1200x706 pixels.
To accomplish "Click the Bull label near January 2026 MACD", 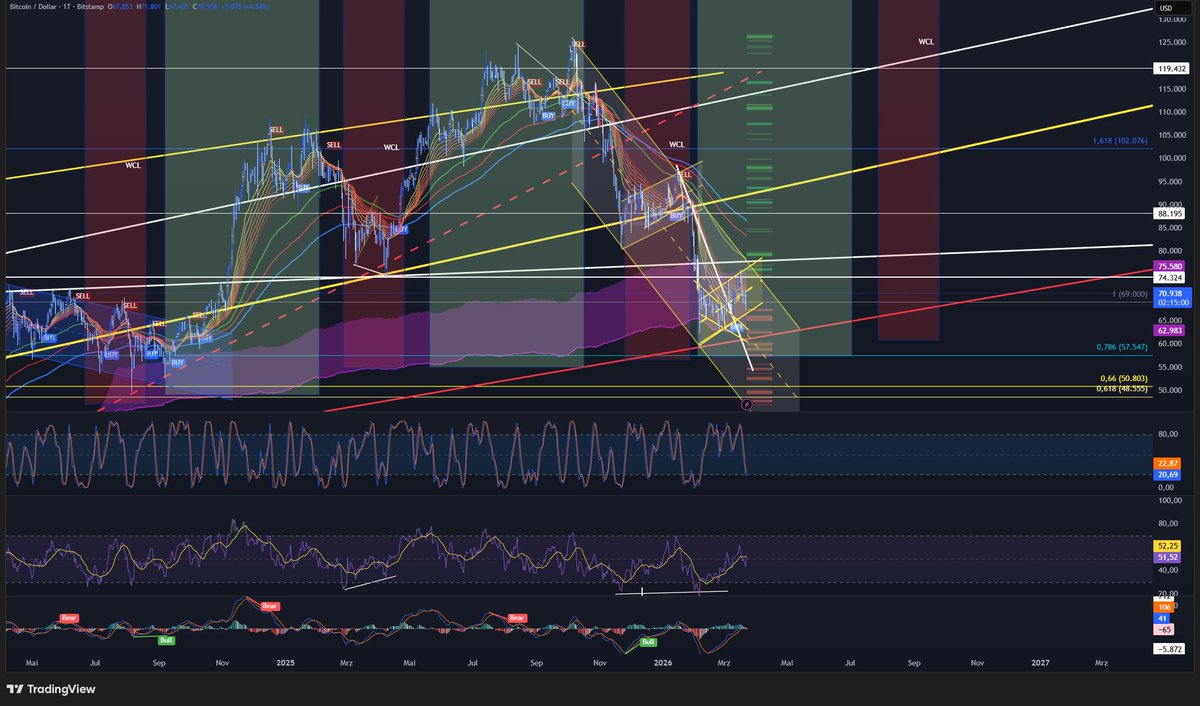I will click(x=648, y=641).
